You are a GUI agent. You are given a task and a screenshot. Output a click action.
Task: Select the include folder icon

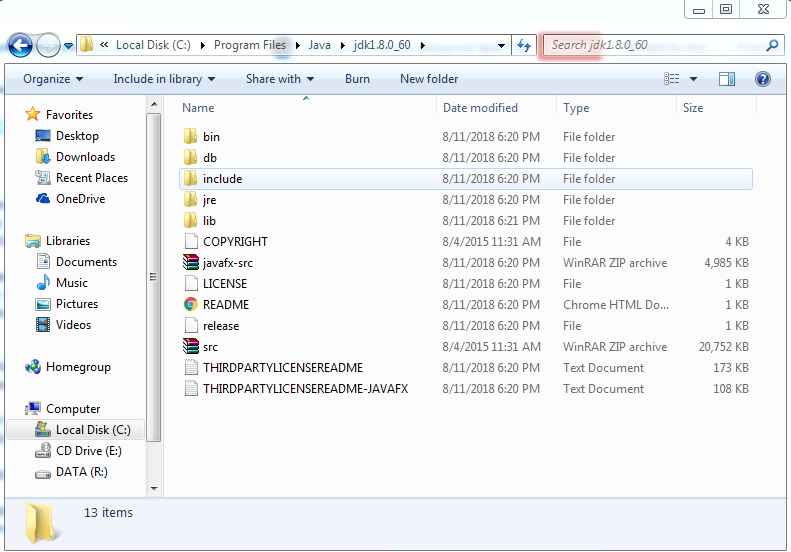(190, 179)
